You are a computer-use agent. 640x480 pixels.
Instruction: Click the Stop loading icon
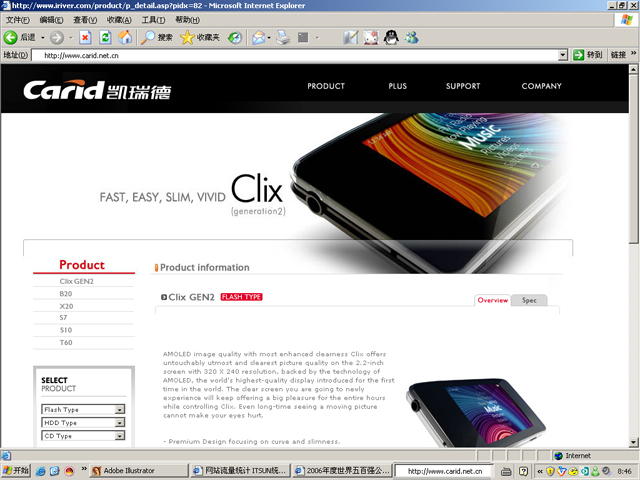pos(85,37)
